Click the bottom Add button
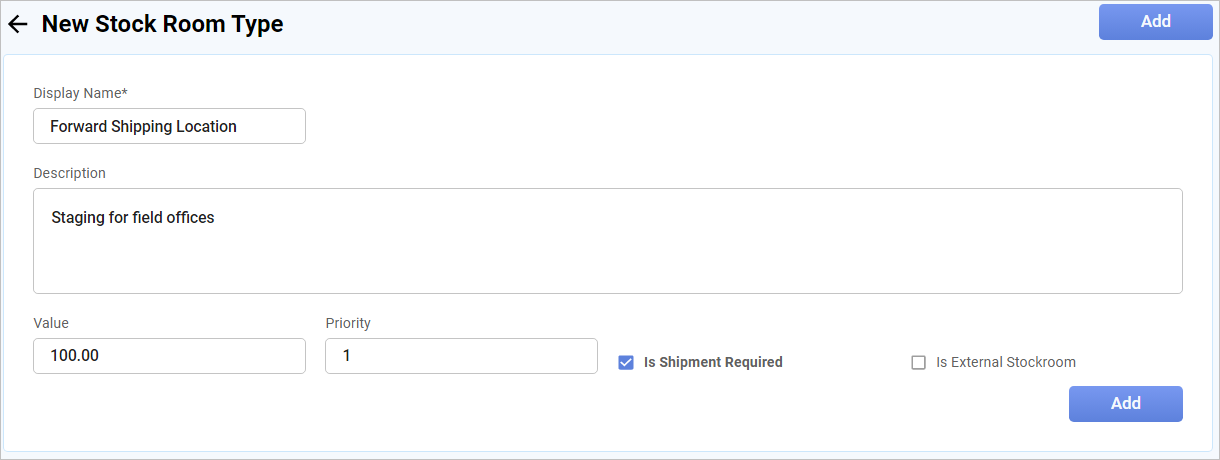 [x=1125, y=404]
